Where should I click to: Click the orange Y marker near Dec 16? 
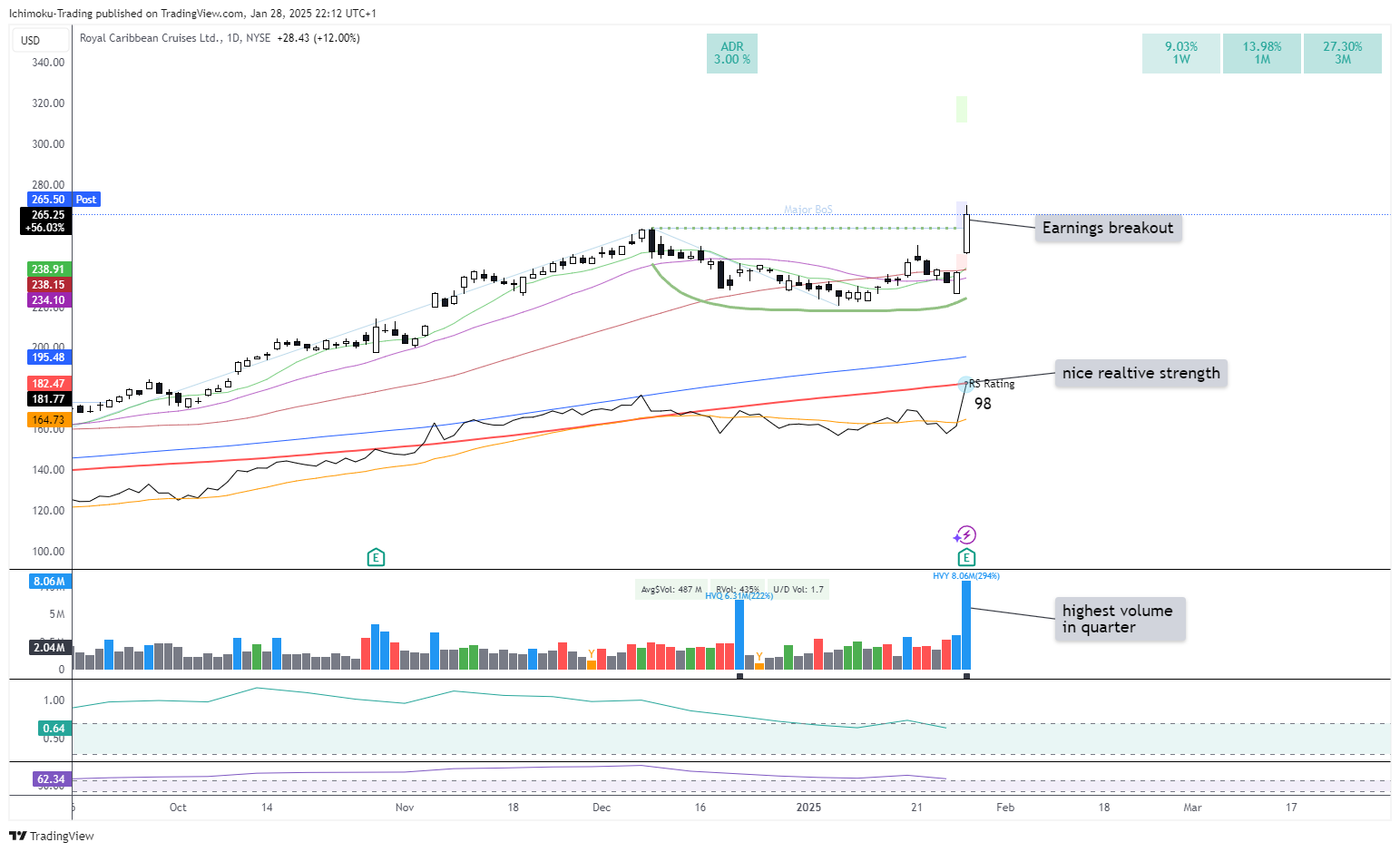(759, 656)
